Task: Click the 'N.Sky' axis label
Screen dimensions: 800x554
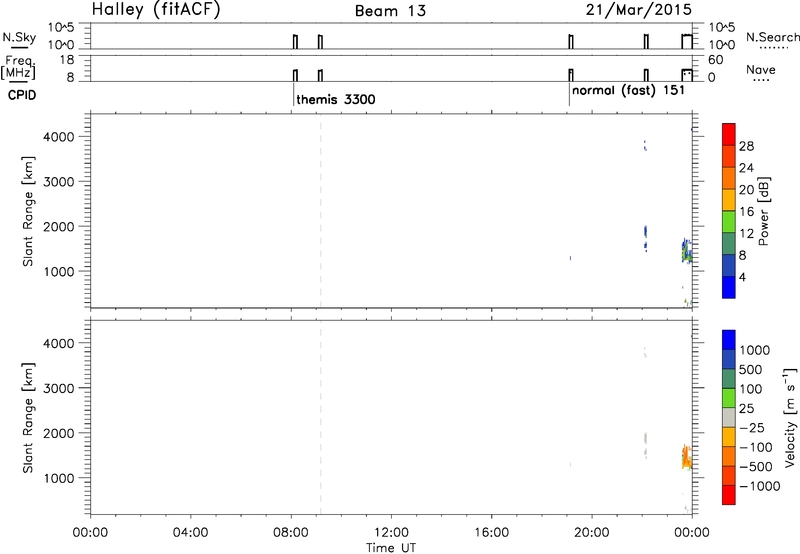Action: tap(19, 38)
